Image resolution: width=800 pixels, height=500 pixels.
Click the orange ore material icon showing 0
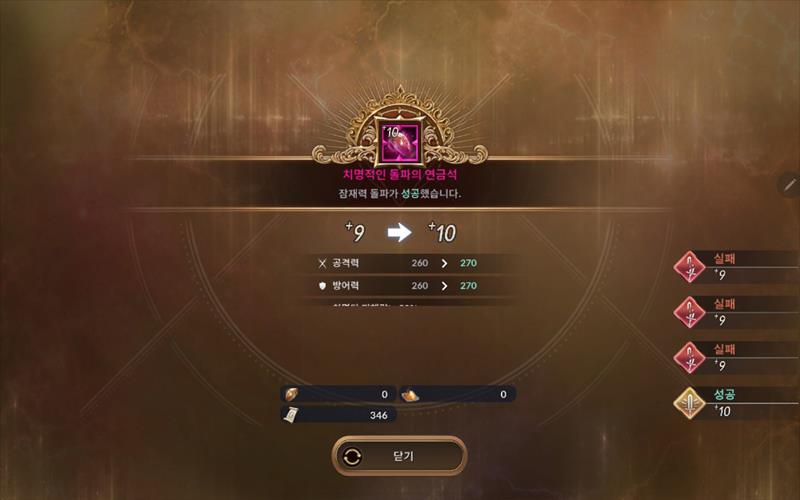tap(410, 394)
